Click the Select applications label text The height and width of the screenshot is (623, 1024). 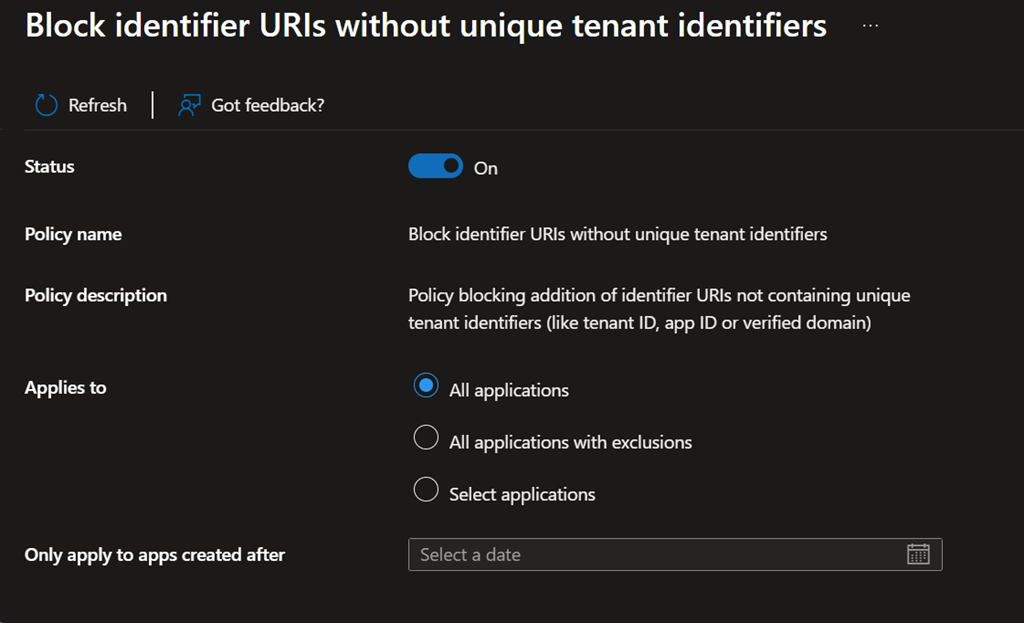[522, 494]
